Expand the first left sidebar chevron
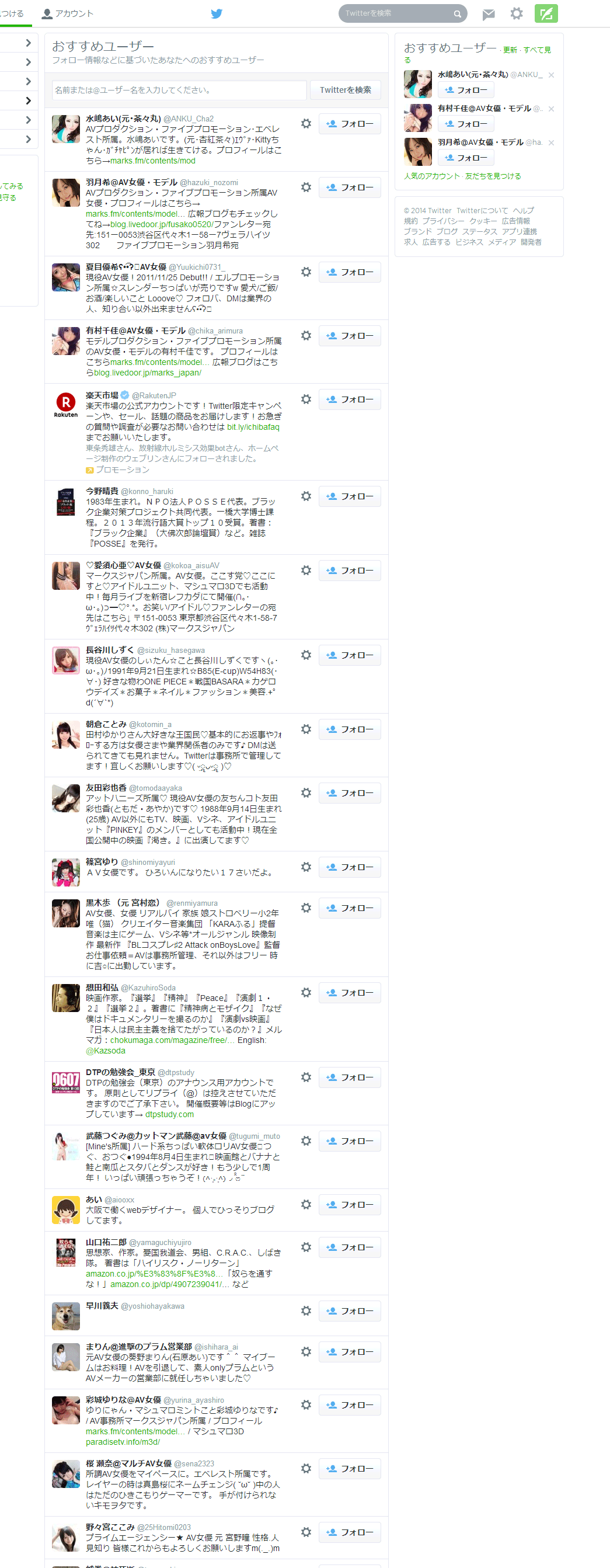This screenshot has width=610, height=1568. pos(28,43)
